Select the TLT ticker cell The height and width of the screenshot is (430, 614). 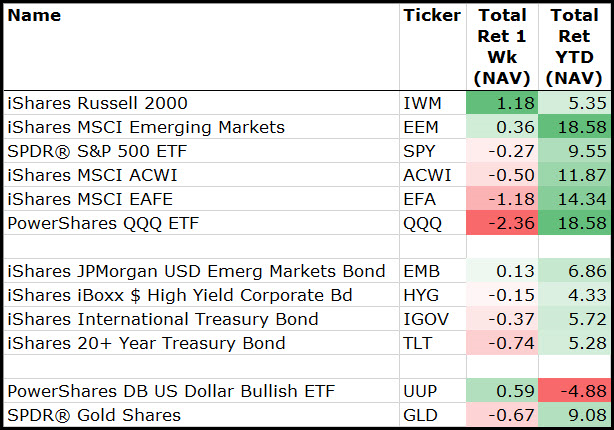tap(419, 344)
